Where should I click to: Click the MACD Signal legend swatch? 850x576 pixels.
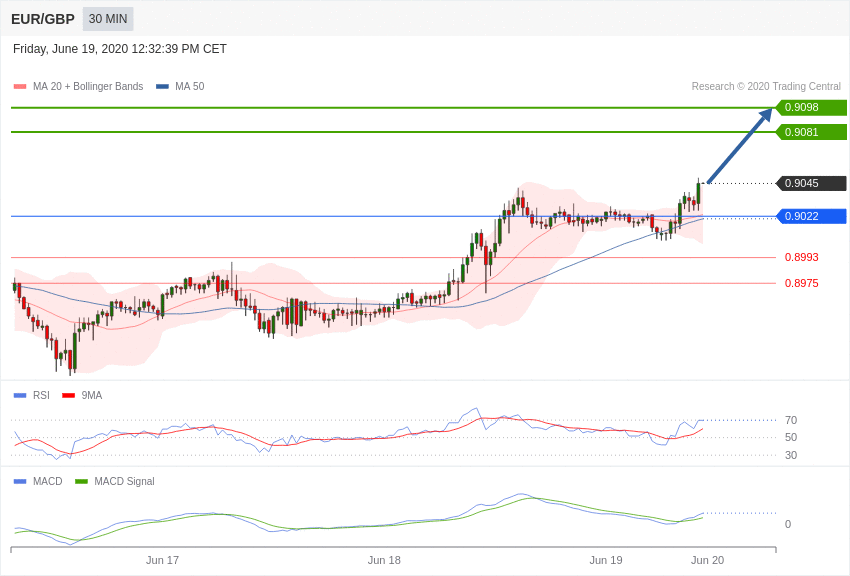[x=81, y=481]
